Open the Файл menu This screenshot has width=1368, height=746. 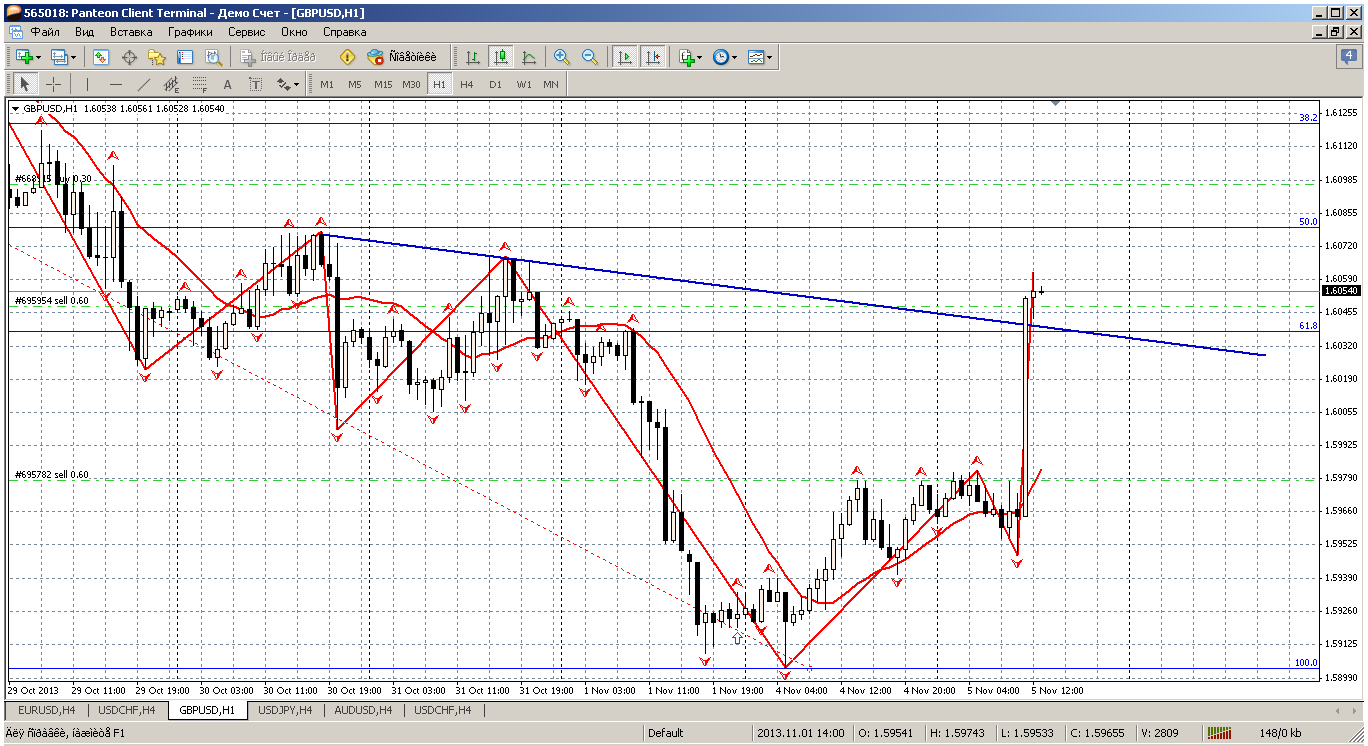coord(45,32)
